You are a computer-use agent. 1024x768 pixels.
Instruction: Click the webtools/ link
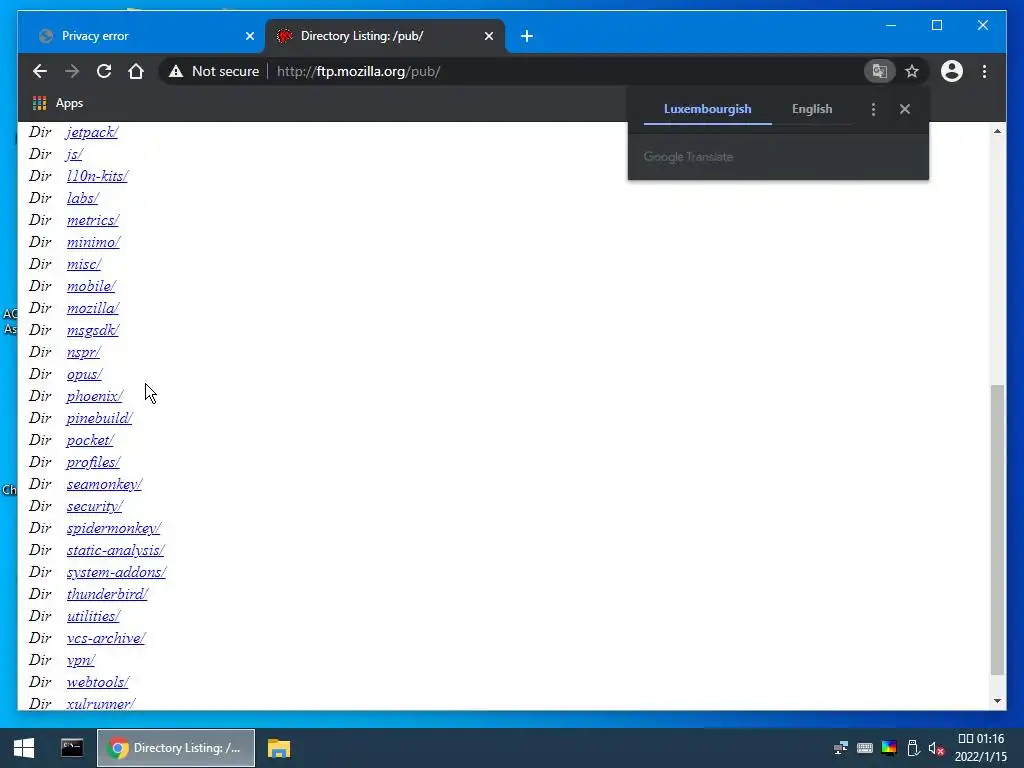(x=97, y=682)
